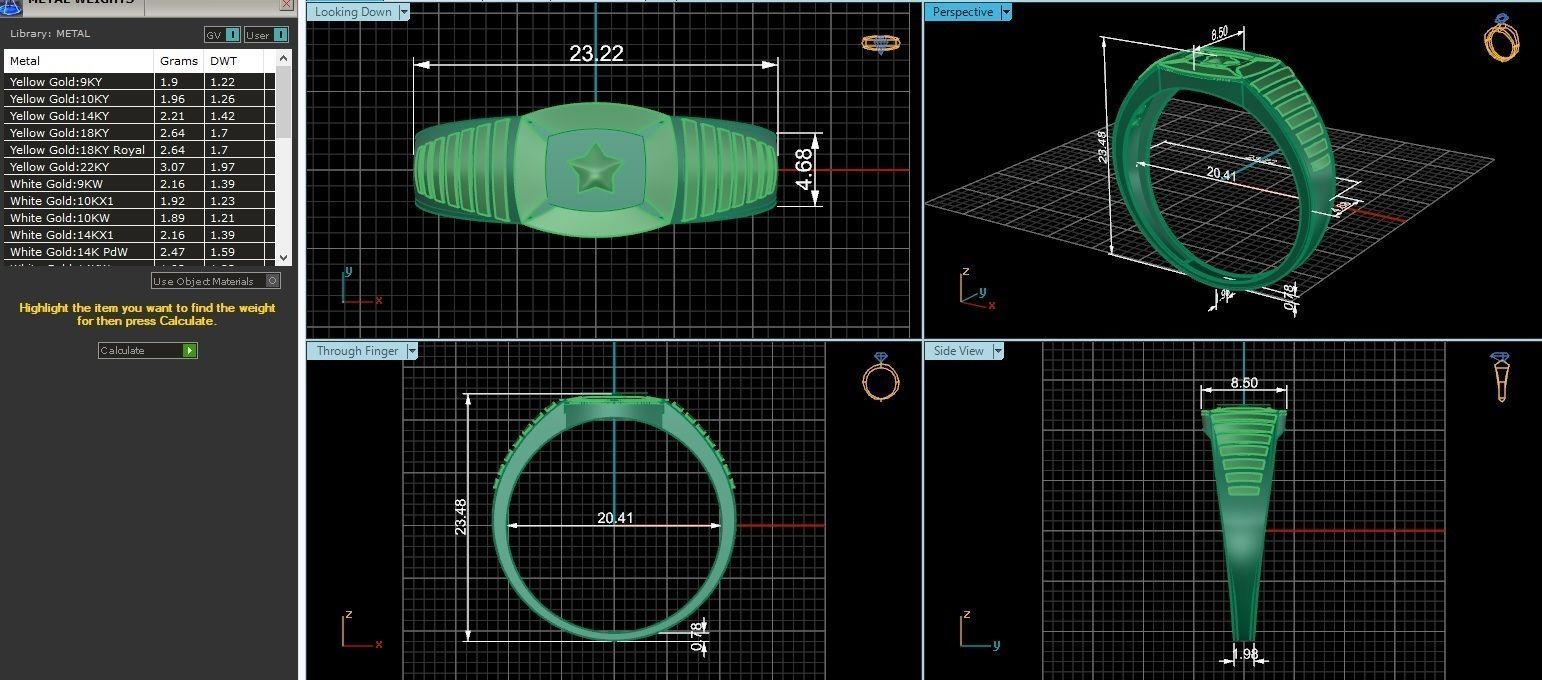Click the metal list scroll up arrow

click(283, 58)
